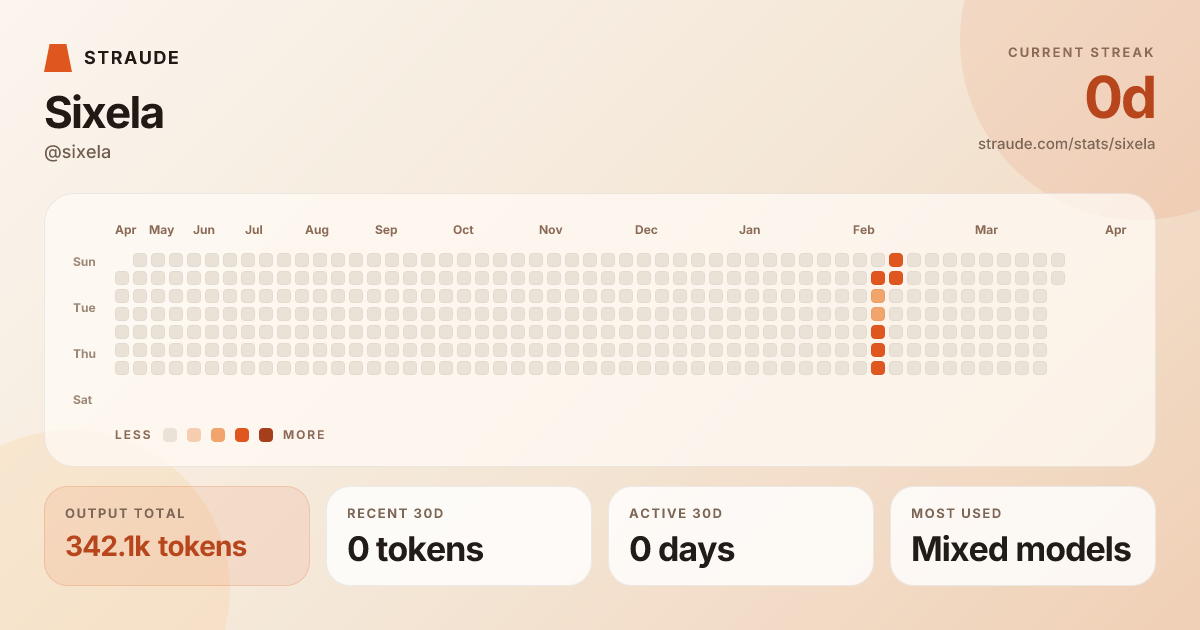This screenshot has width=1200, height=630.
Task: Select the Most Used models card
Action: (x=1023, y=536)
